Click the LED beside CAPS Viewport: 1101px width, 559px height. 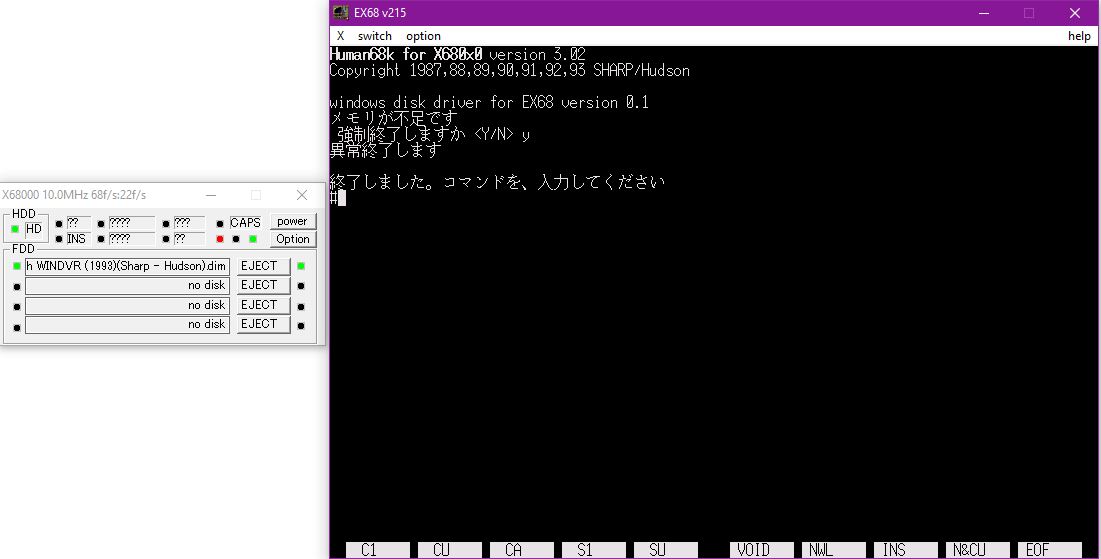click(220, 223)
